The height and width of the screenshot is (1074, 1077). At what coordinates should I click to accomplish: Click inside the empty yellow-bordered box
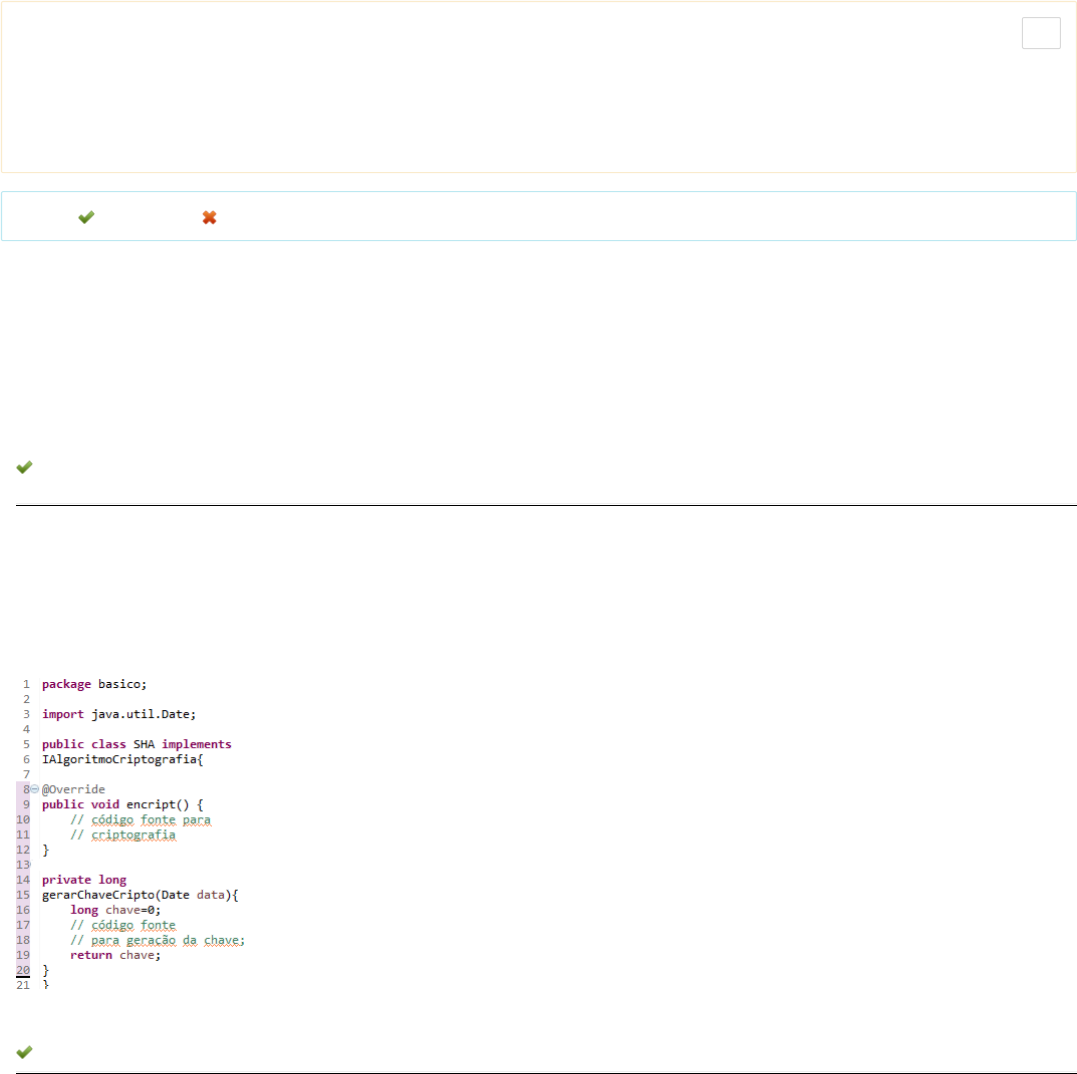click(x=500, y=90)
